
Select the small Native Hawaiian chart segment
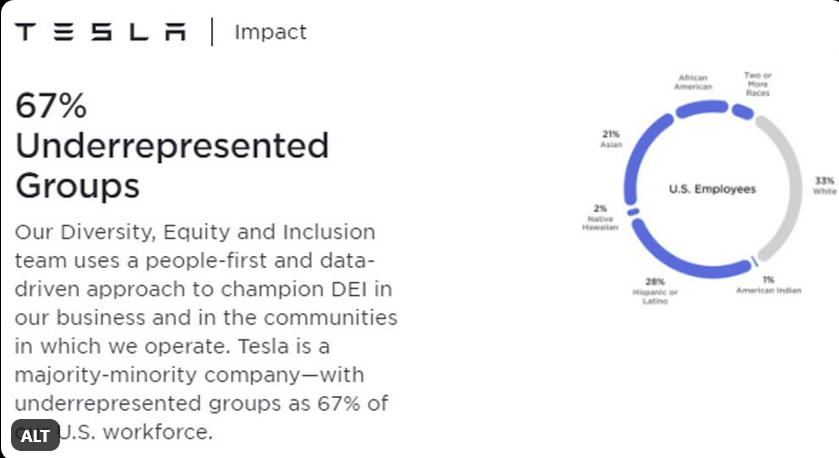click(632, 212)
